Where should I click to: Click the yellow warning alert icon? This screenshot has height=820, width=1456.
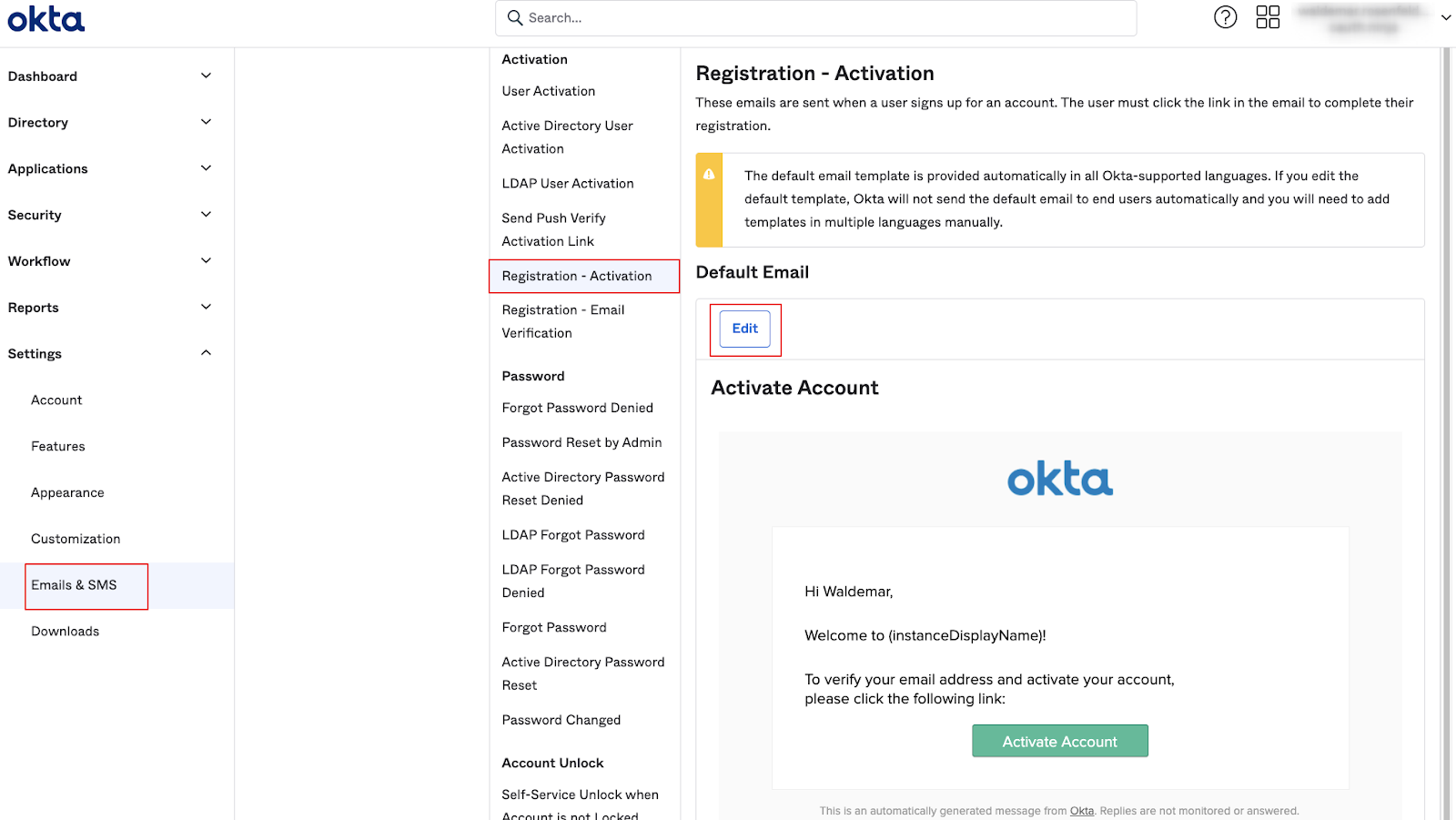click(709, 175)
